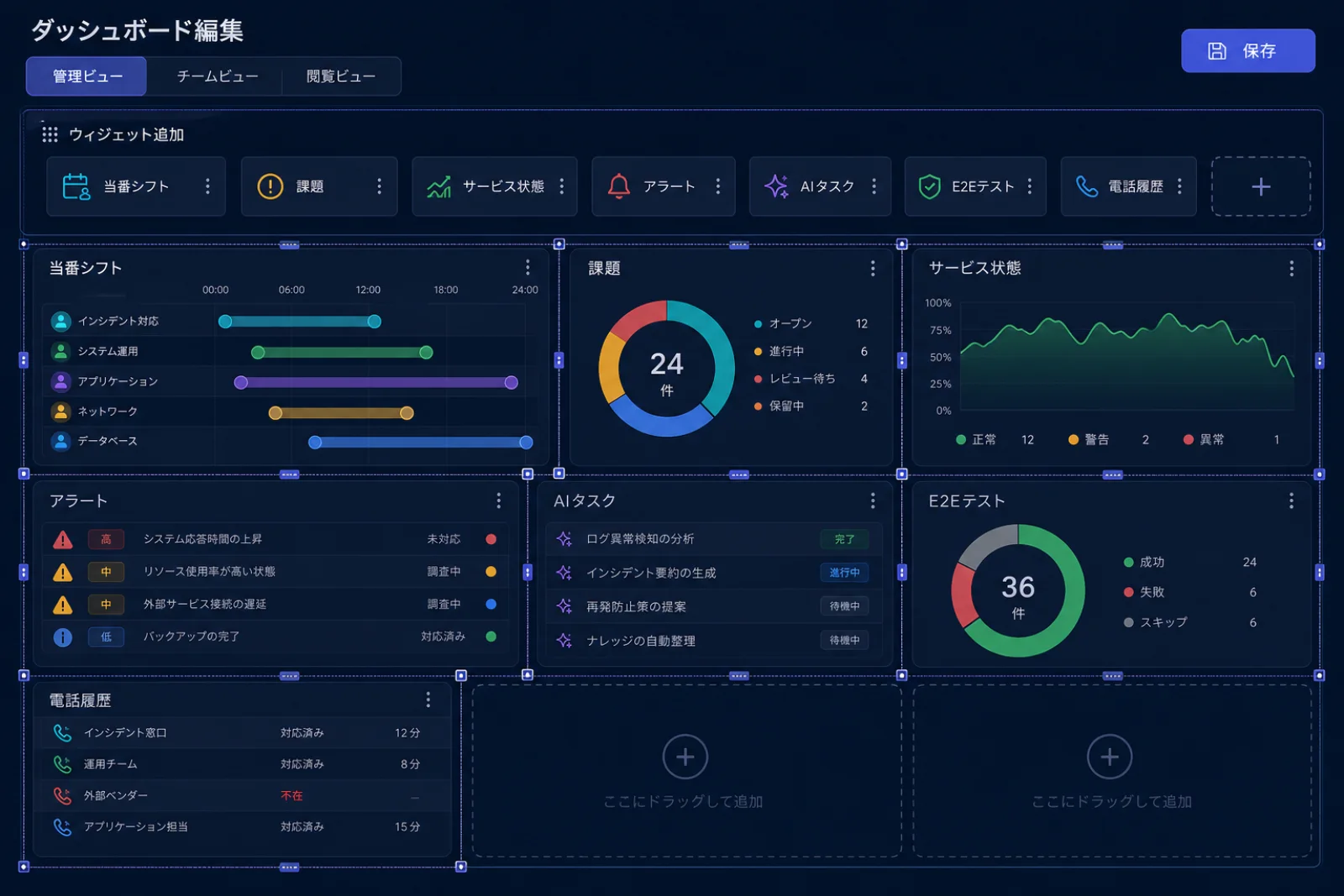The image size is (1344, 896).
Task: Open the E2Eテスト panel three-dot menu
Action: point(1291,501)
